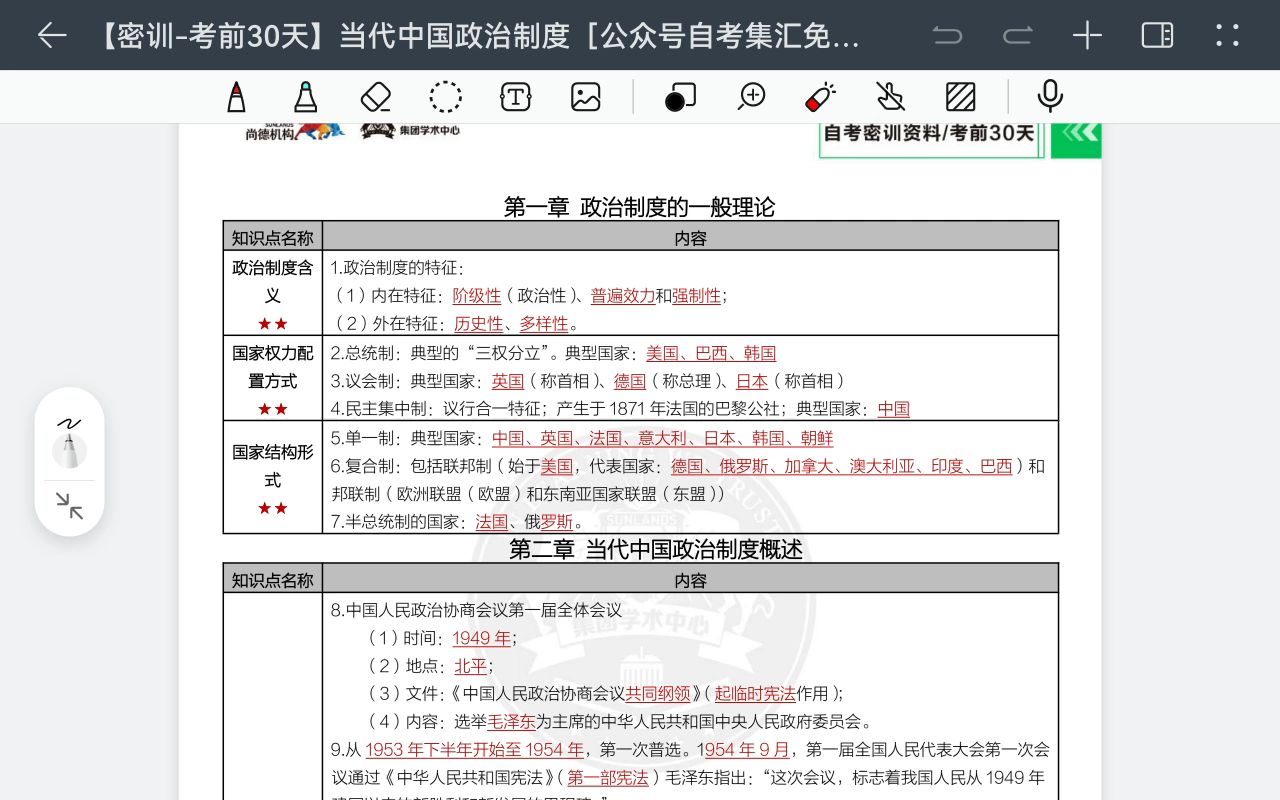Viewport: 1280px width, 800px height.
Task: Select the text box tool
Action: 515,97
